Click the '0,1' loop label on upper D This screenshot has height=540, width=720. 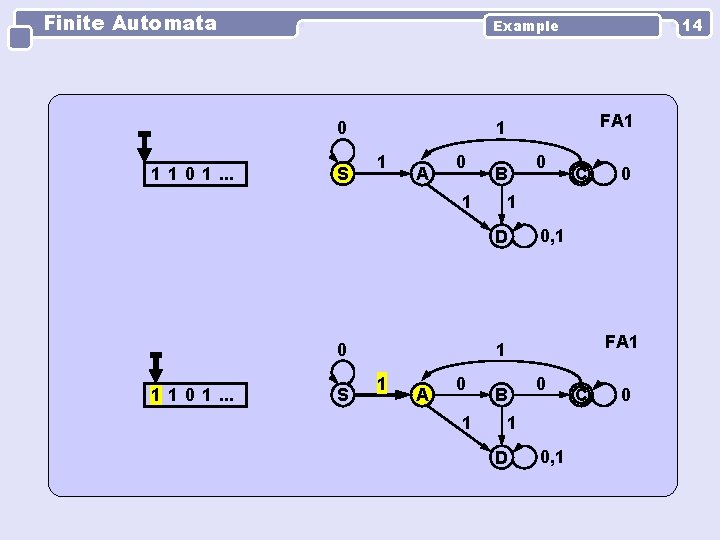click(x=551, y=236)
